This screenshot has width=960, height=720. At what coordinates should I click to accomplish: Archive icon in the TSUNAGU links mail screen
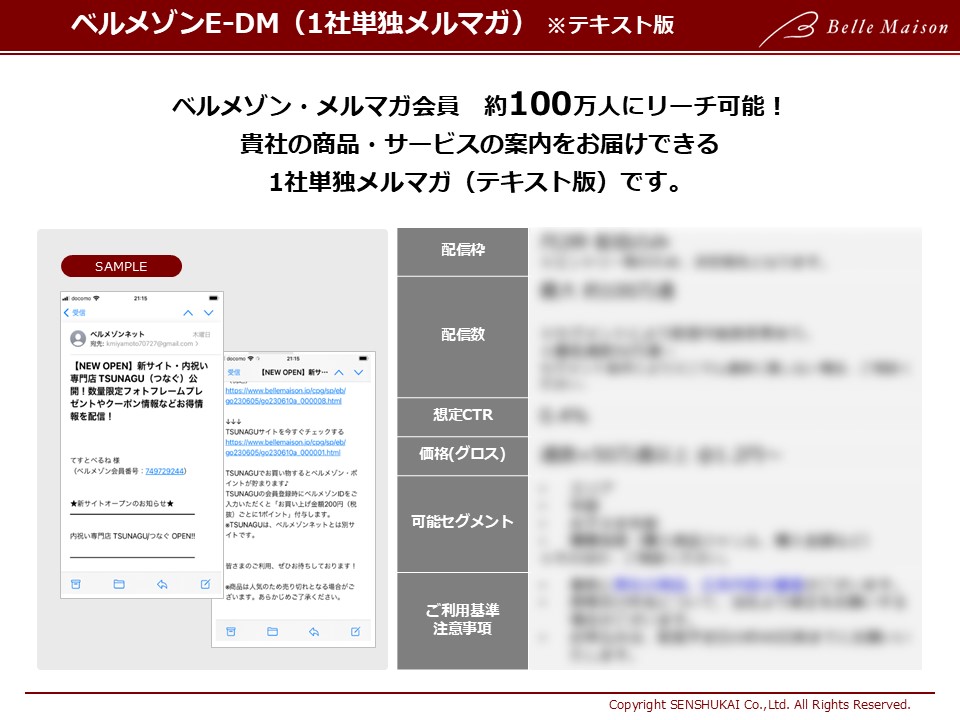click(231, 631)
